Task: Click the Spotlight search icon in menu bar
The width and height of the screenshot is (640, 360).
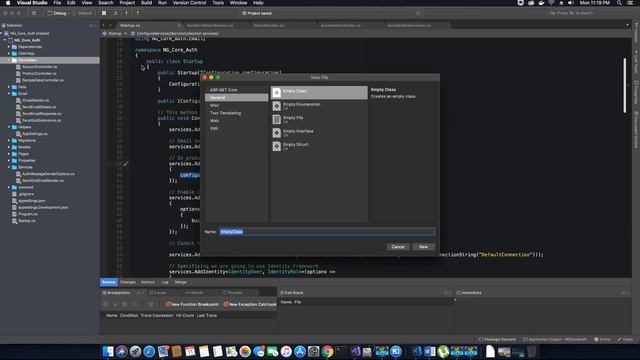Action: pos(619,3)
